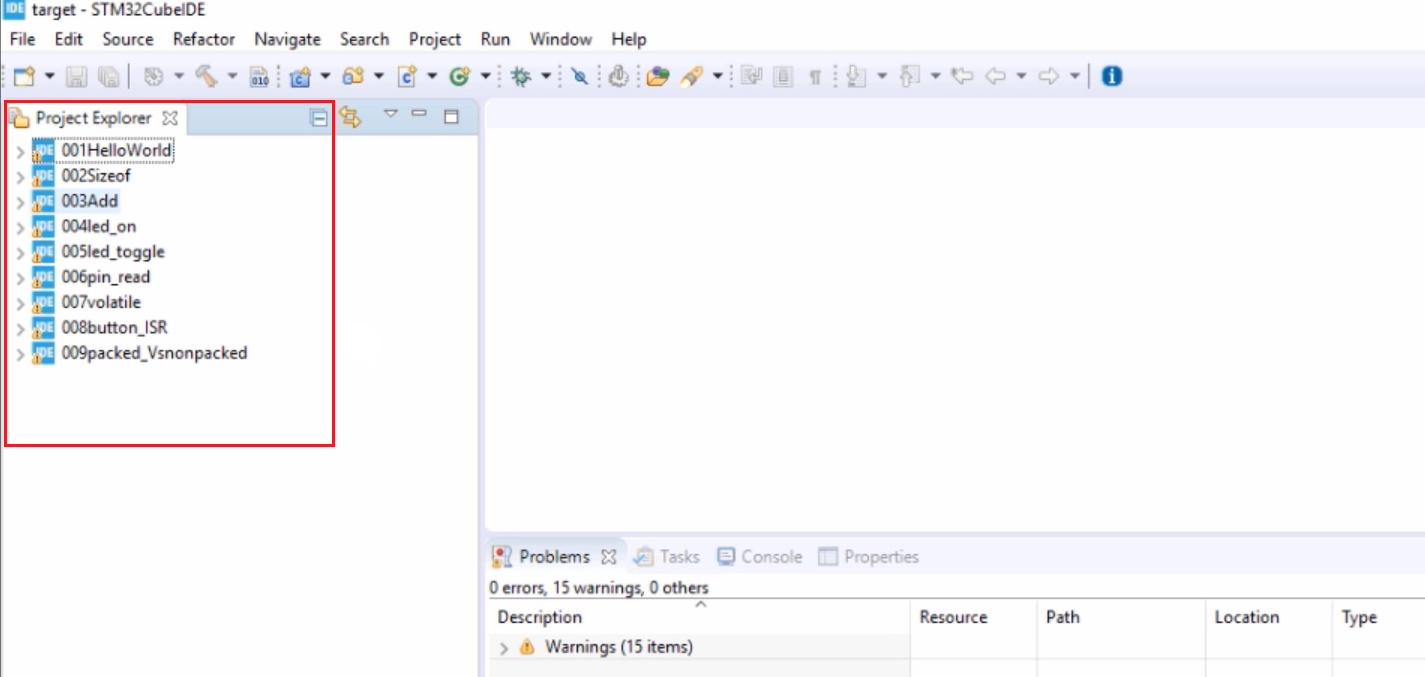Click the binary 010 file icon
Image resolution: width=1425 pixels, height=677 pixels.
(259, 76)
